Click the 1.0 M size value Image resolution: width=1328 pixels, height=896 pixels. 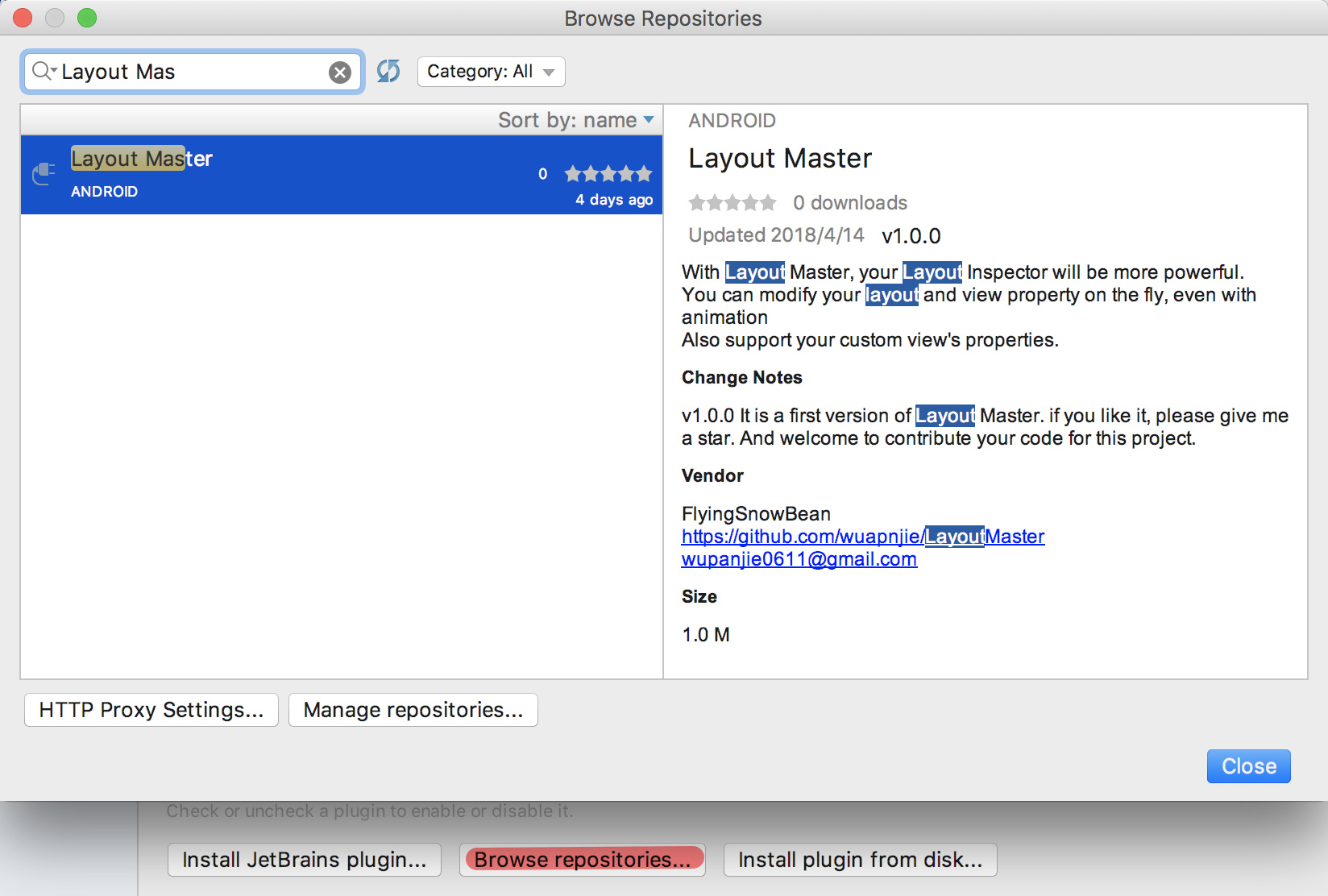point(706,635)
